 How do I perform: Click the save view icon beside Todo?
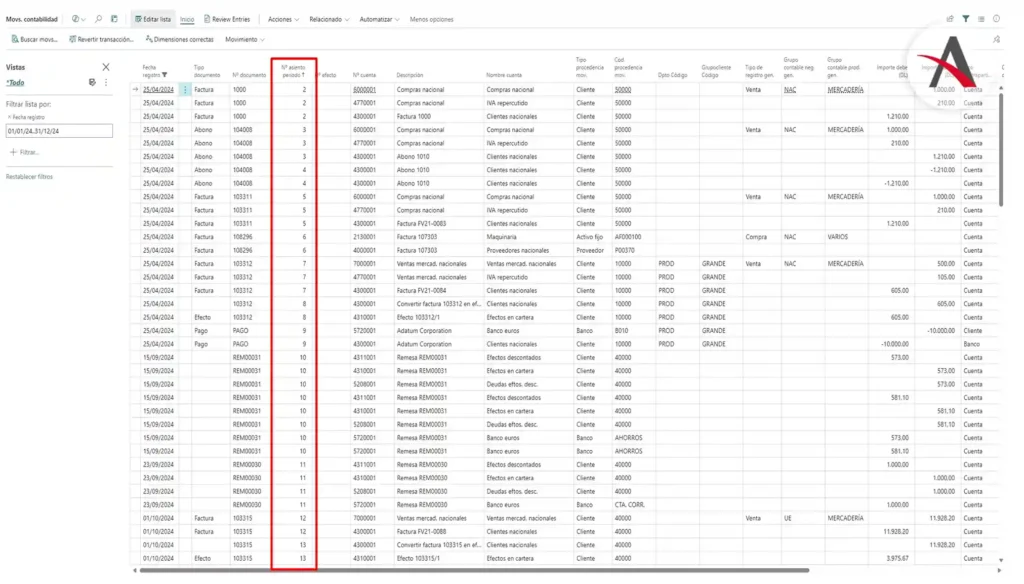(92, 83)
